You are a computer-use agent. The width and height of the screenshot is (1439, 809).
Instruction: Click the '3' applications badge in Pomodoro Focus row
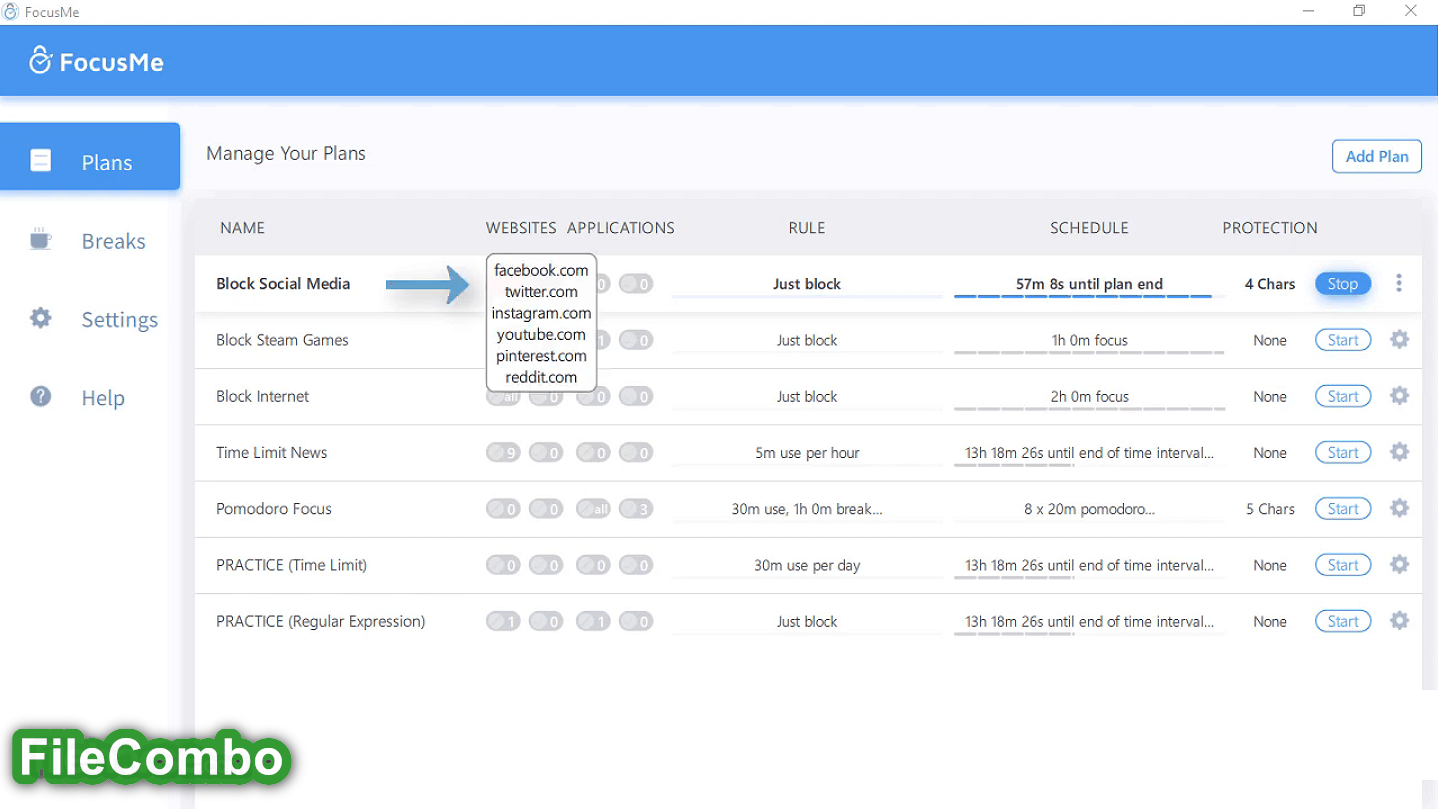(x=636, y=509)
